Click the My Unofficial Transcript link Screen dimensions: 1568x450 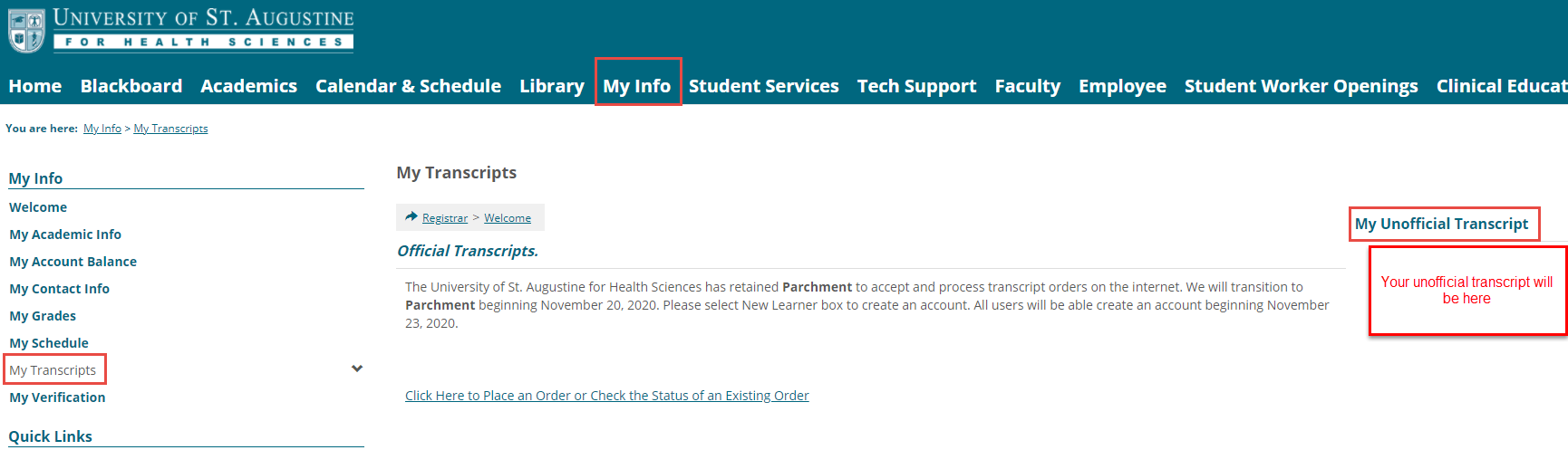(x=1442, y=224)
